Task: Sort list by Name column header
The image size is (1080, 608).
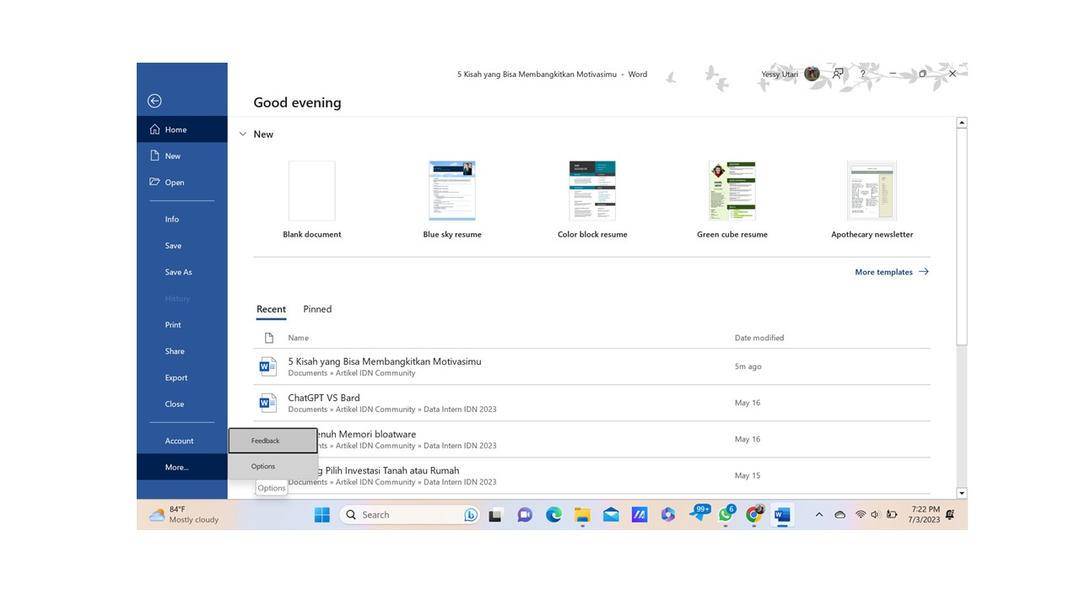Action: 298,338
